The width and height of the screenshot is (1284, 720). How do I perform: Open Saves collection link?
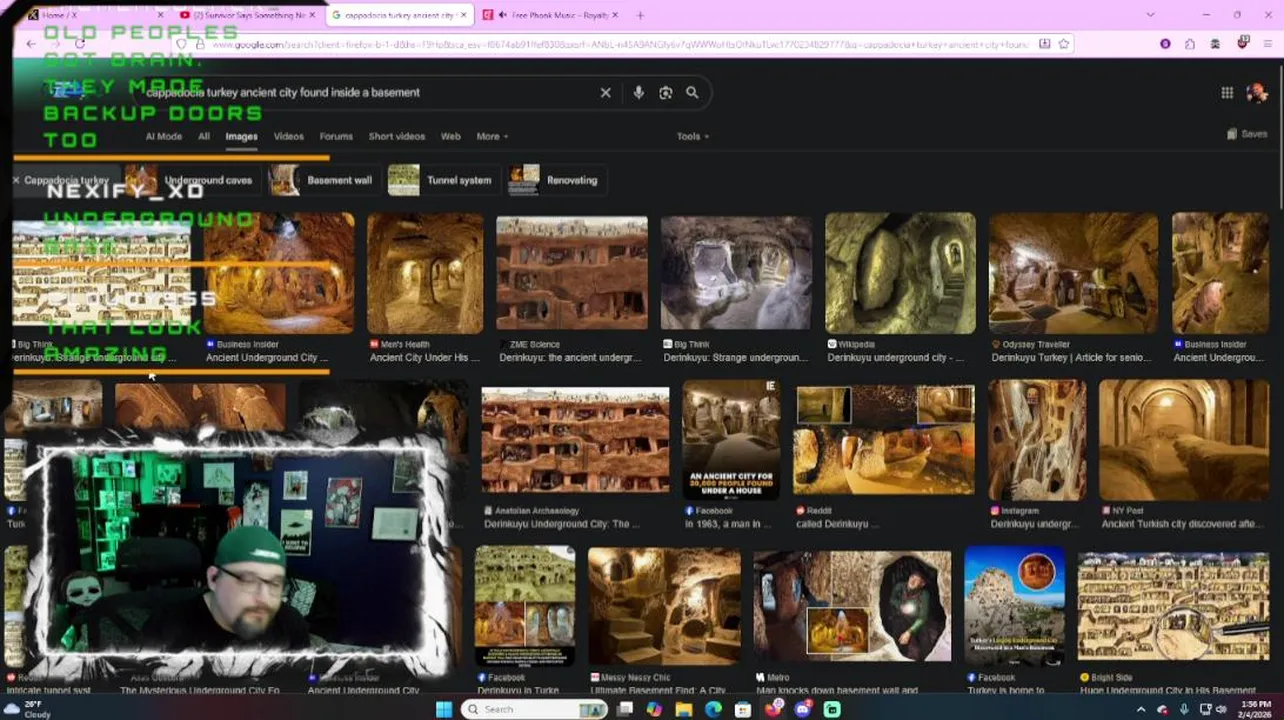coord(1247,134)
